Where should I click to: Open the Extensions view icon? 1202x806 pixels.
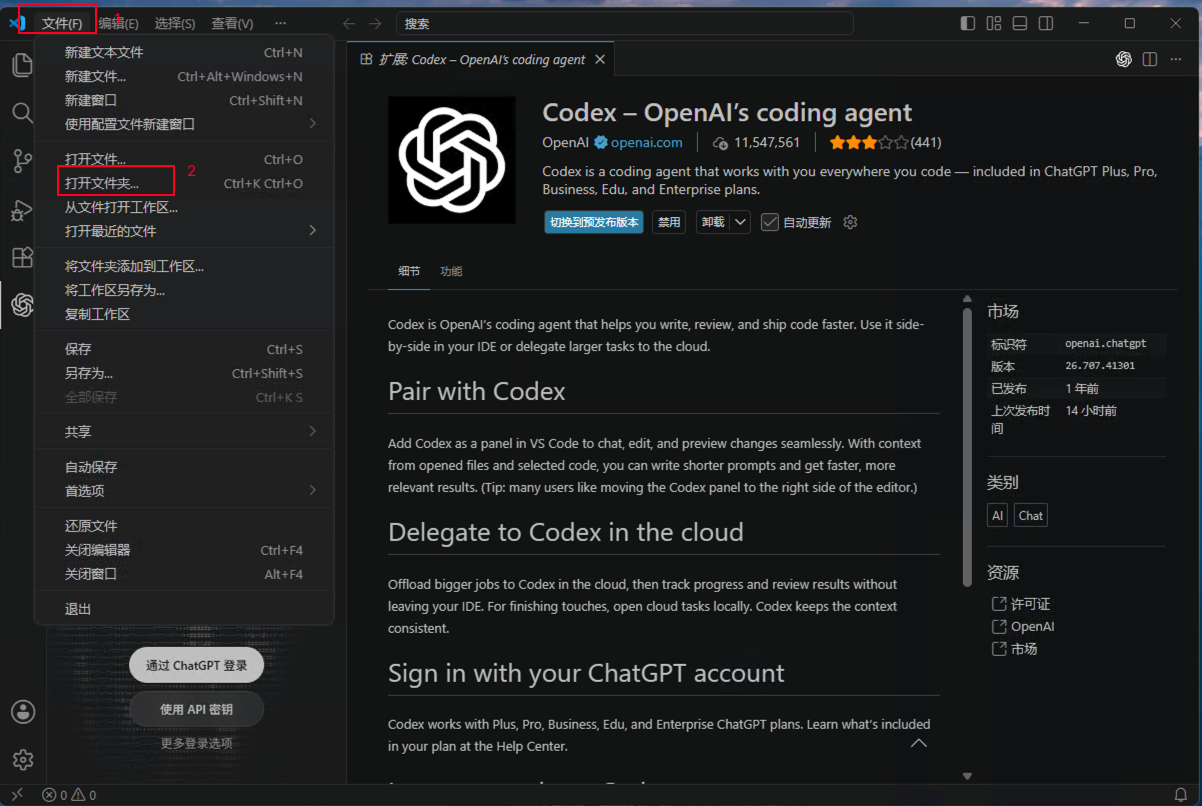tap(22, 257)
